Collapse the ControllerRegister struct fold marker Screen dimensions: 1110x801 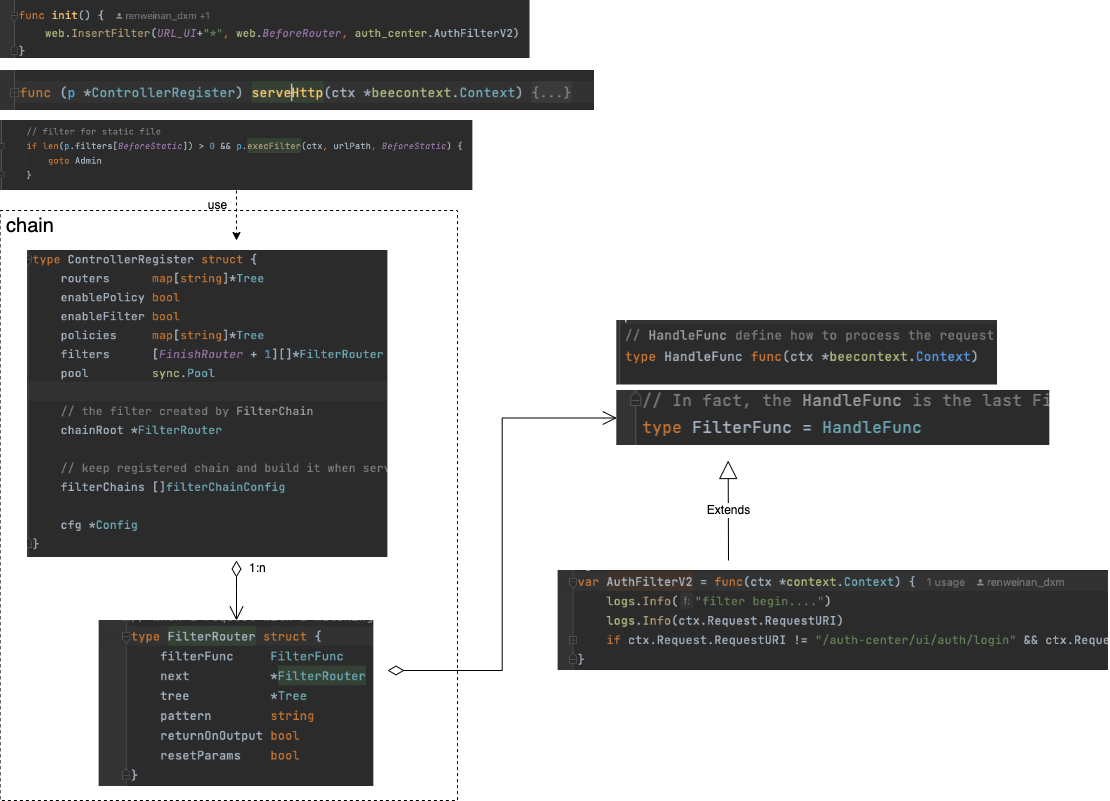[30, 260]
